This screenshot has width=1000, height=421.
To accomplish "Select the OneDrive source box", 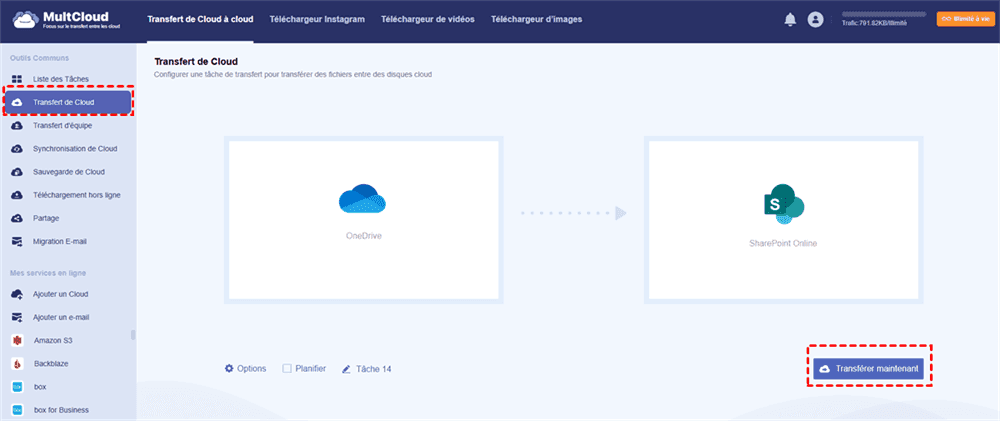I will pyautogui.click(x=364, y=220).
